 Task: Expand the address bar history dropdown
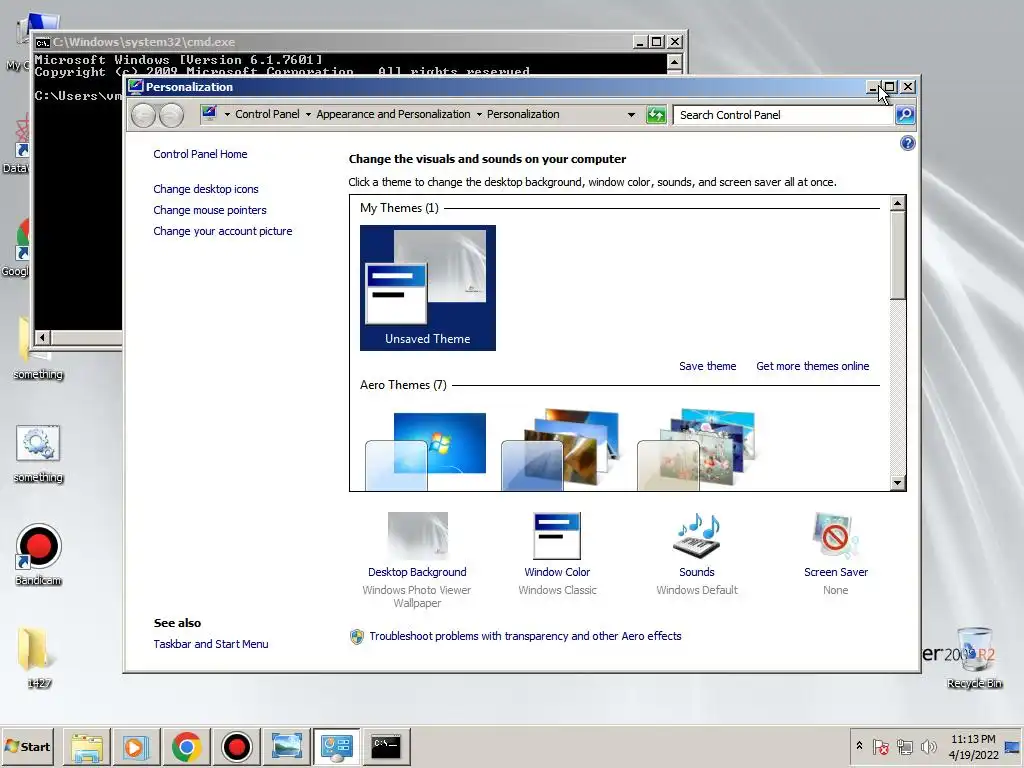(x=631, y=115)
